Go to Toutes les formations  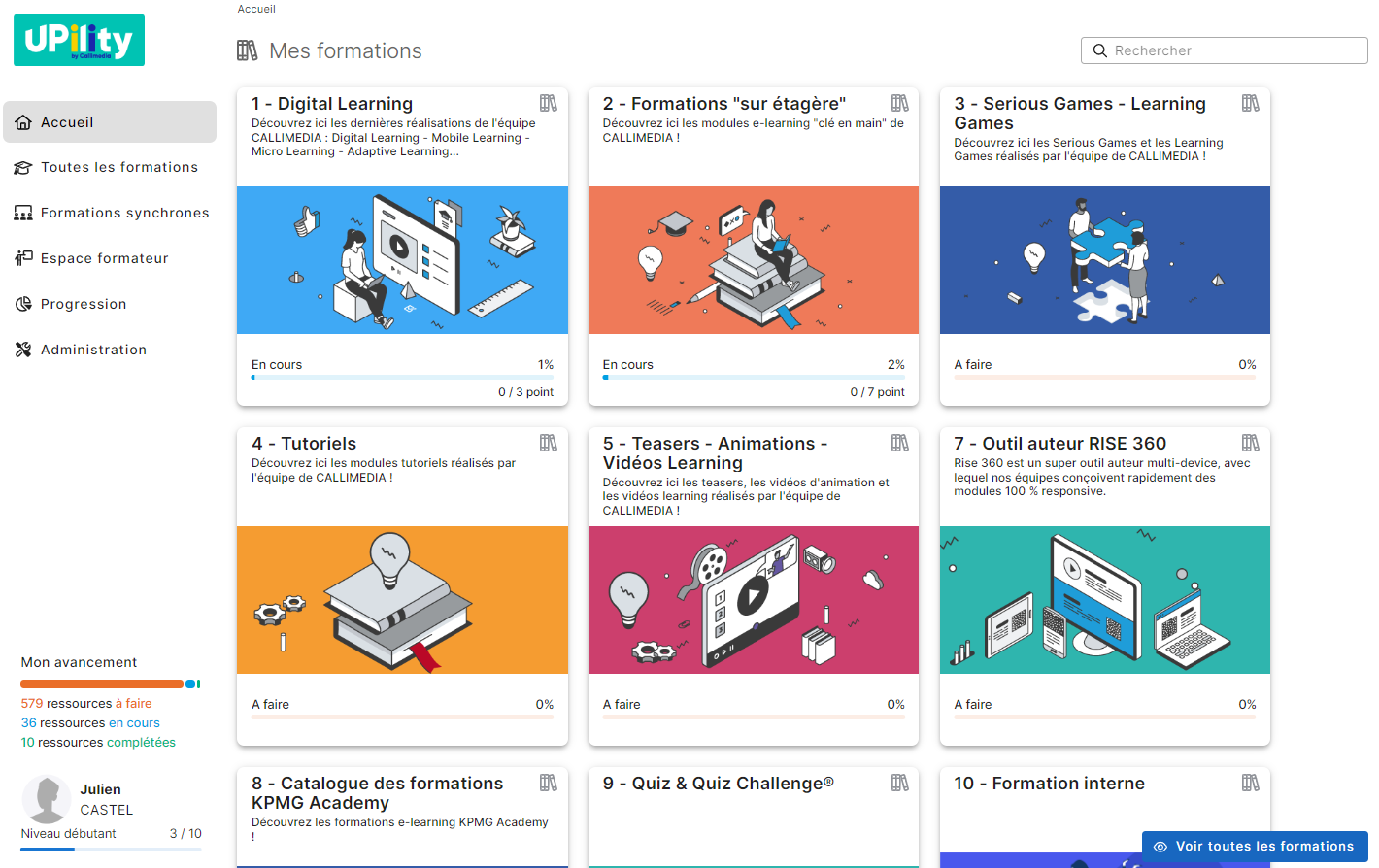click(x=110, y=168)
